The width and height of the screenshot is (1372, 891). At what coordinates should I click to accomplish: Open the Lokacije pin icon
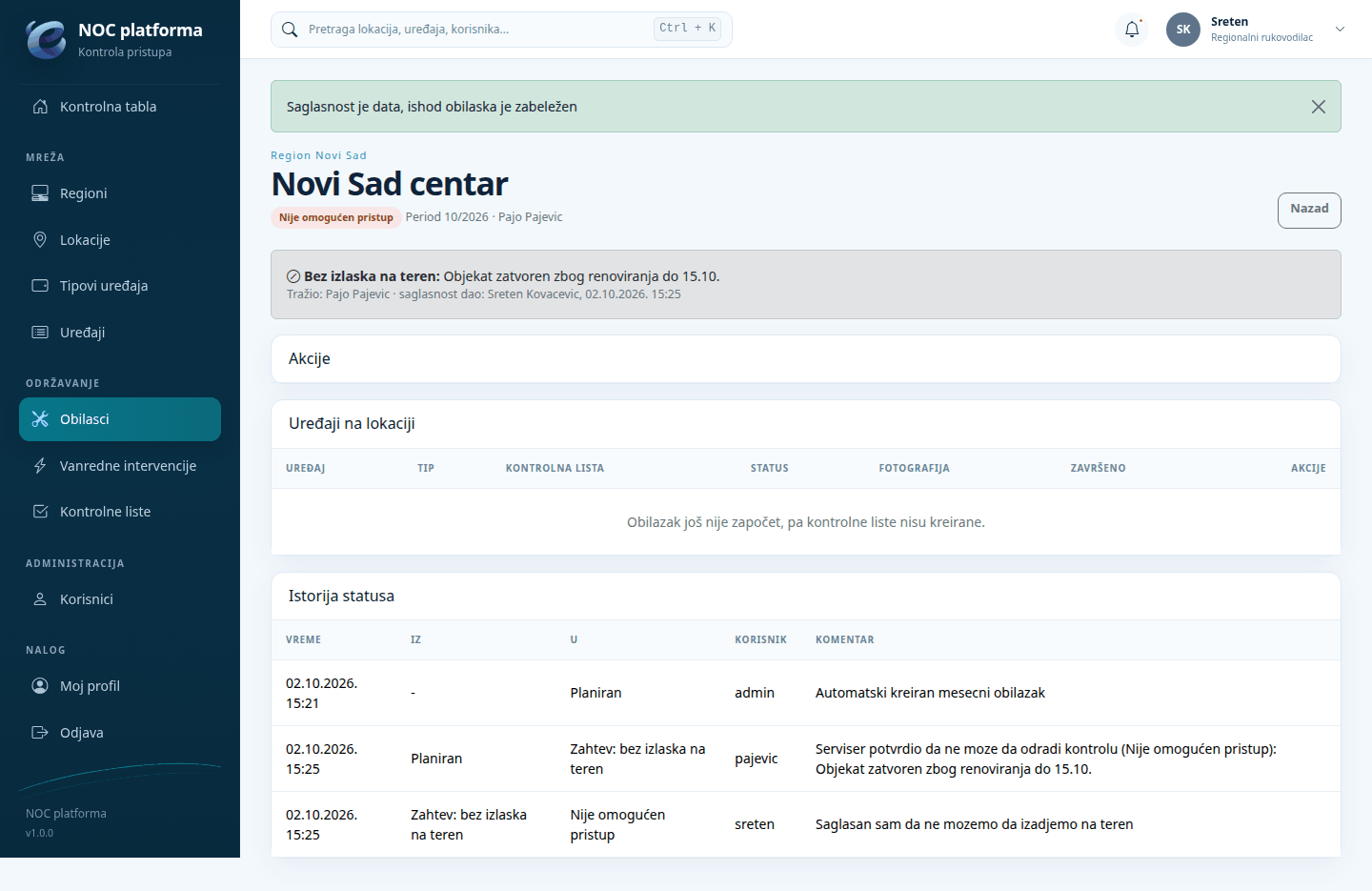click(40, 240)
